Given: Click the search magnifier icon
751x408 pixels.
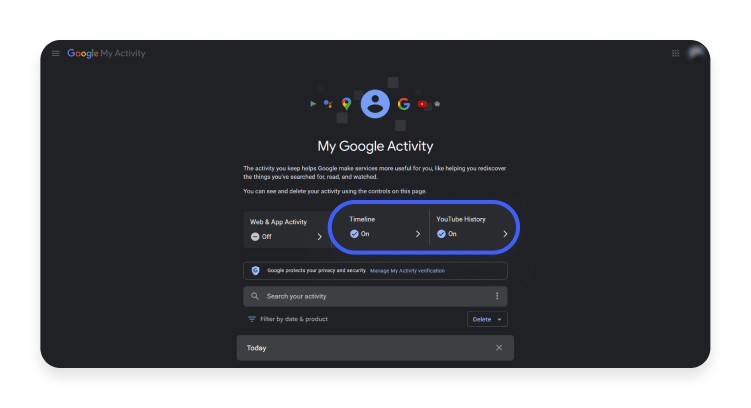Looking at the screenshot, I should click(255, 296).
